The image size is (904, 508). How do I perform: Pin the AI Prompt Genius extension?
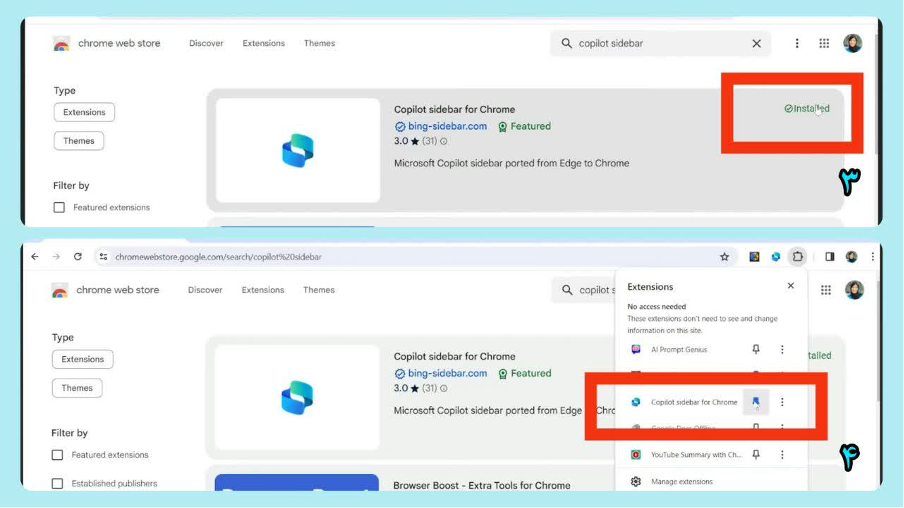point(756,349)
